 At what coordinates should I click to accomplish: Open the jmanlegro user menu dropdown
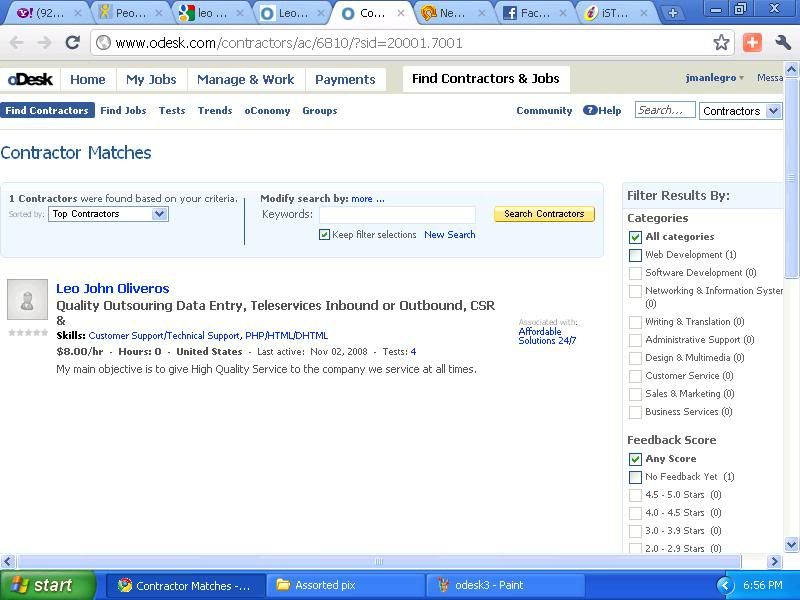click(715, 78)
